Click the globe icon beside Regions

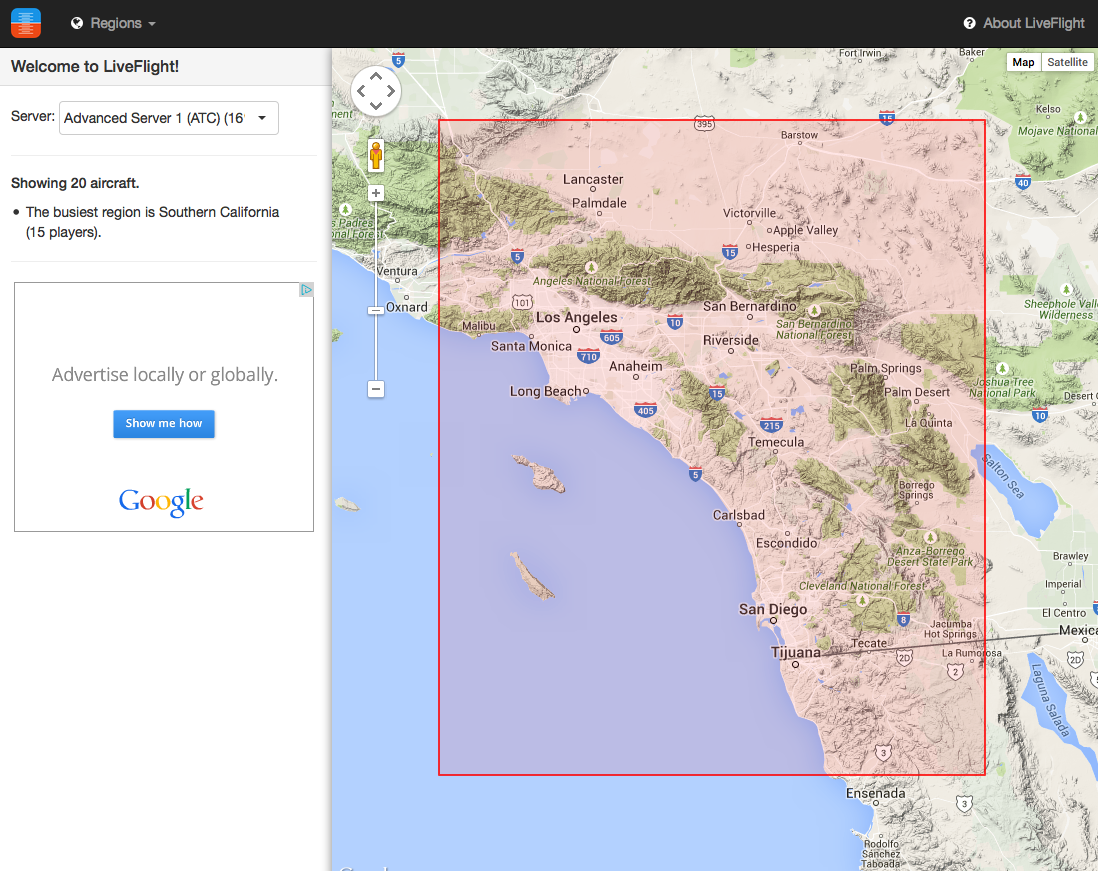77,23
